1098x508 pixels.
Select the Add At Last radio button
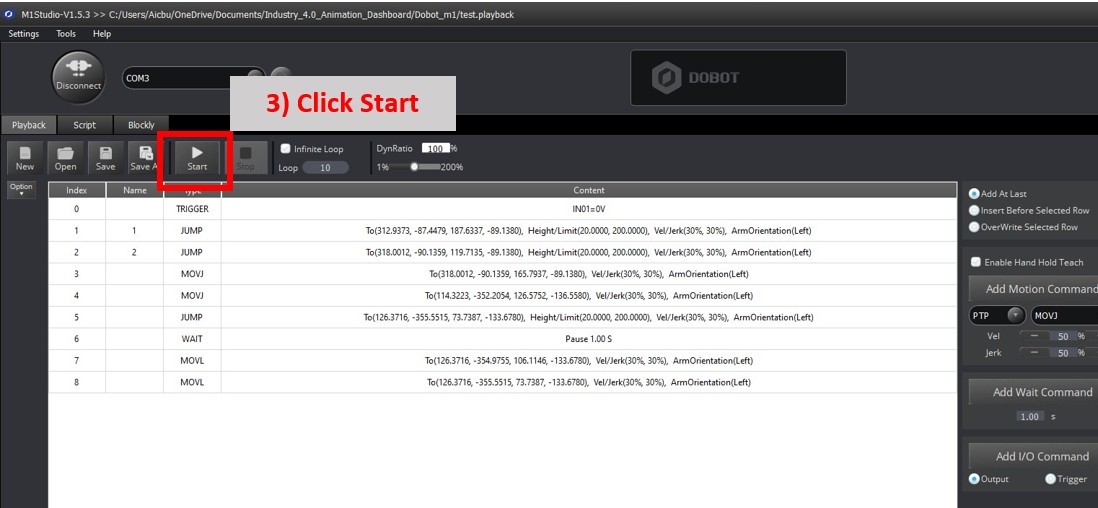point(973,193)
